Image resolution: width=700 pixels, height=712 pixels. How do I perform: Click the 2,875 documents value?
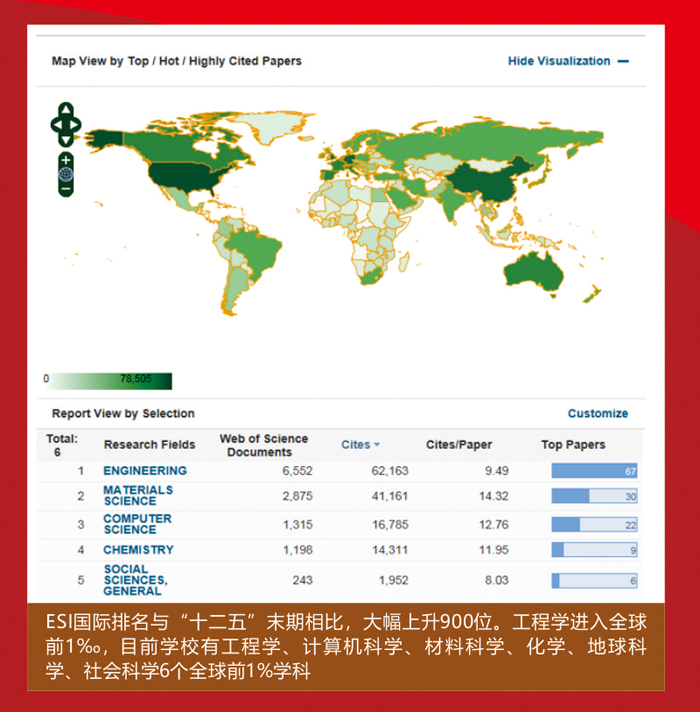(x=297, y=496)
